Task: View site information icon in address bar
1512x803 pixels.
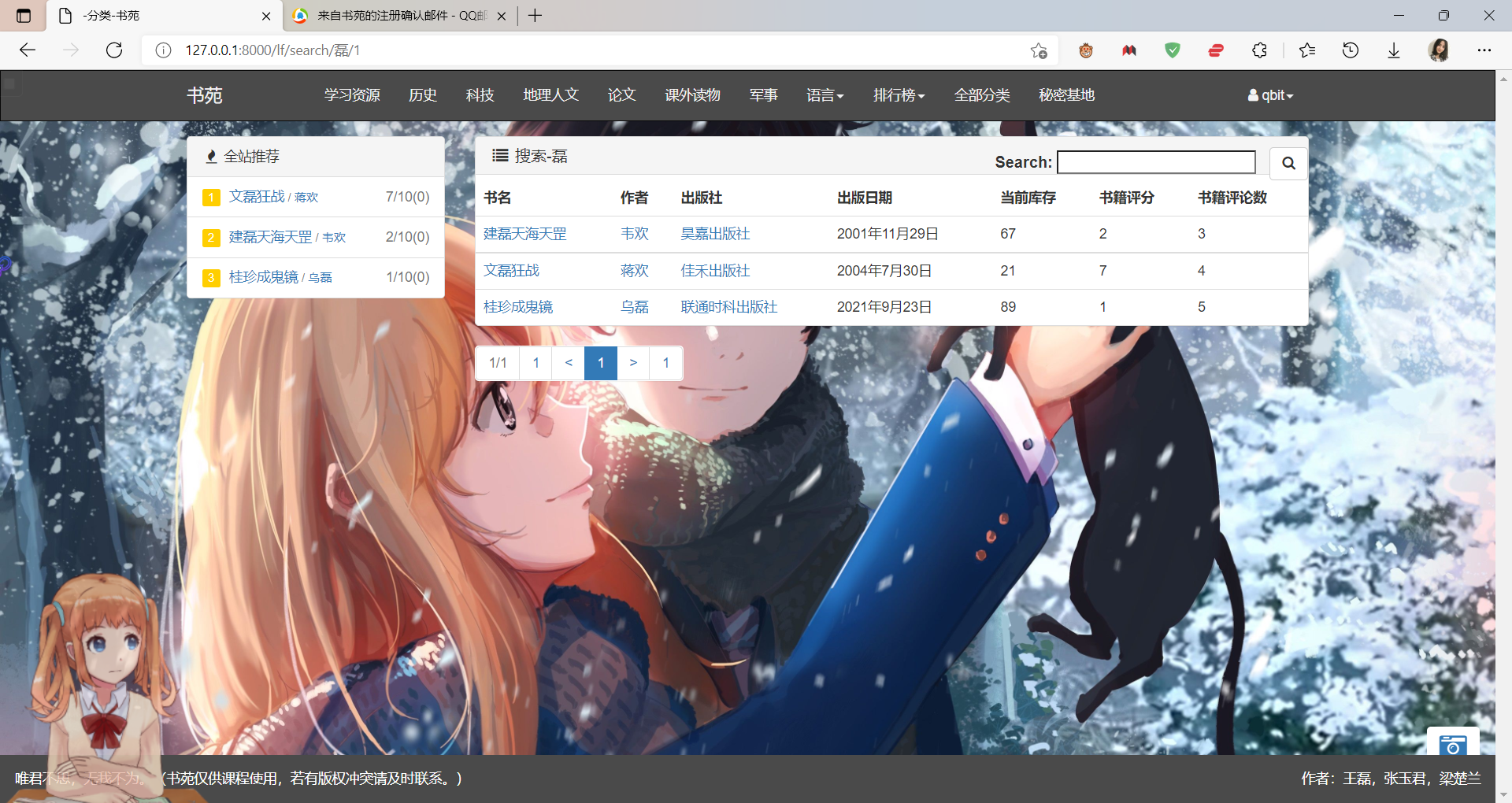Action: (x=163, y=50)
